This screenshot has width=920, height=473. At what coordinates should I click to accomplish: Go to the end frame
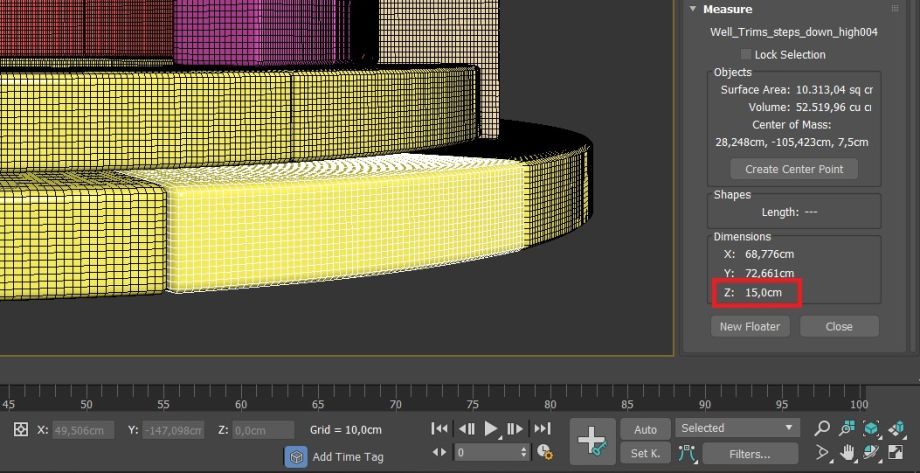542,428
